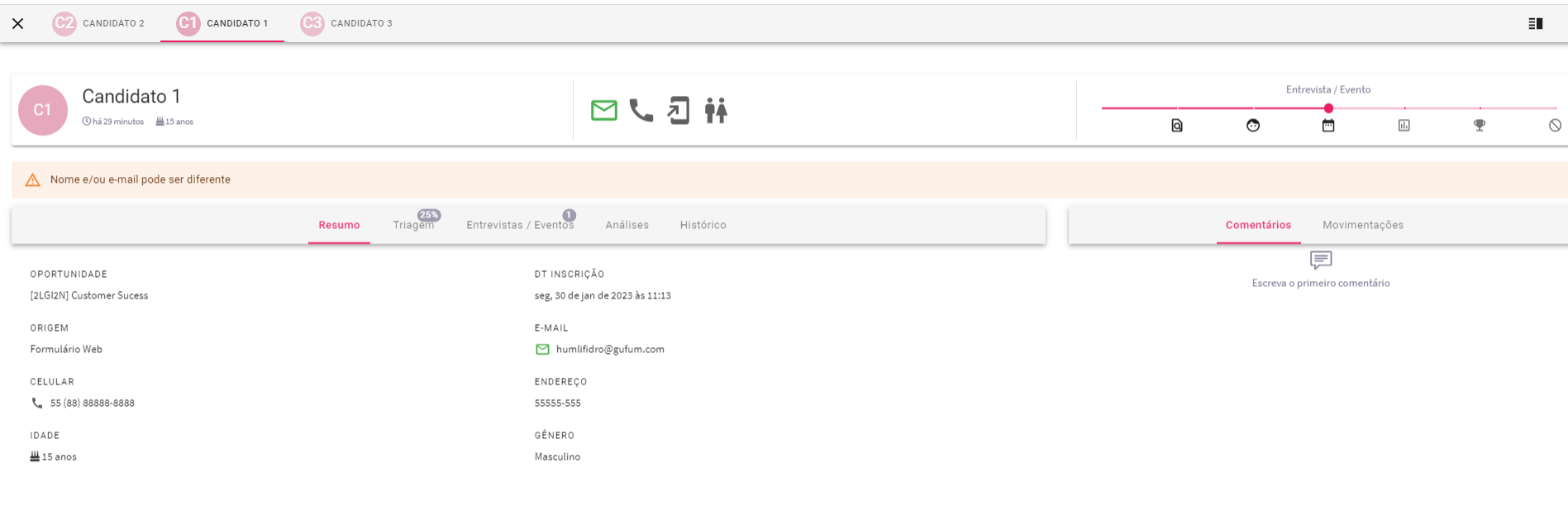Click the man and woman gender icon
Viewport: 1568px width, 530px height.
[716, 110]
